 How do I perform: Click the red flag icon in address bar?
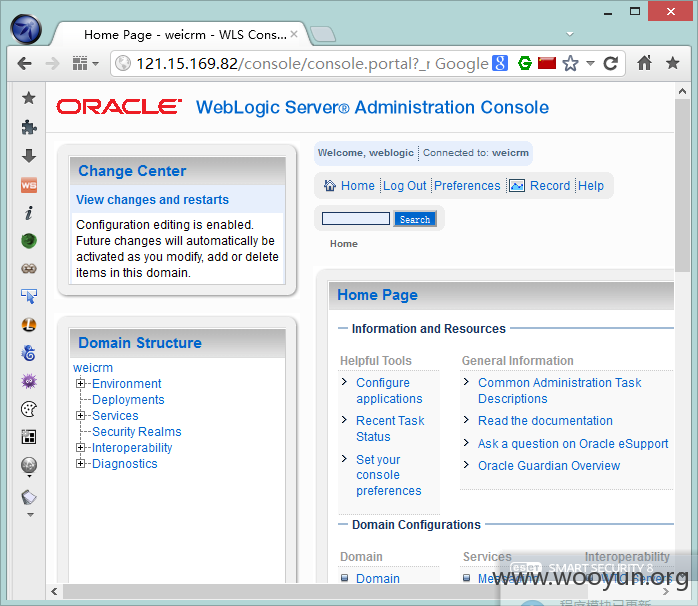click(x=547, y=63)
